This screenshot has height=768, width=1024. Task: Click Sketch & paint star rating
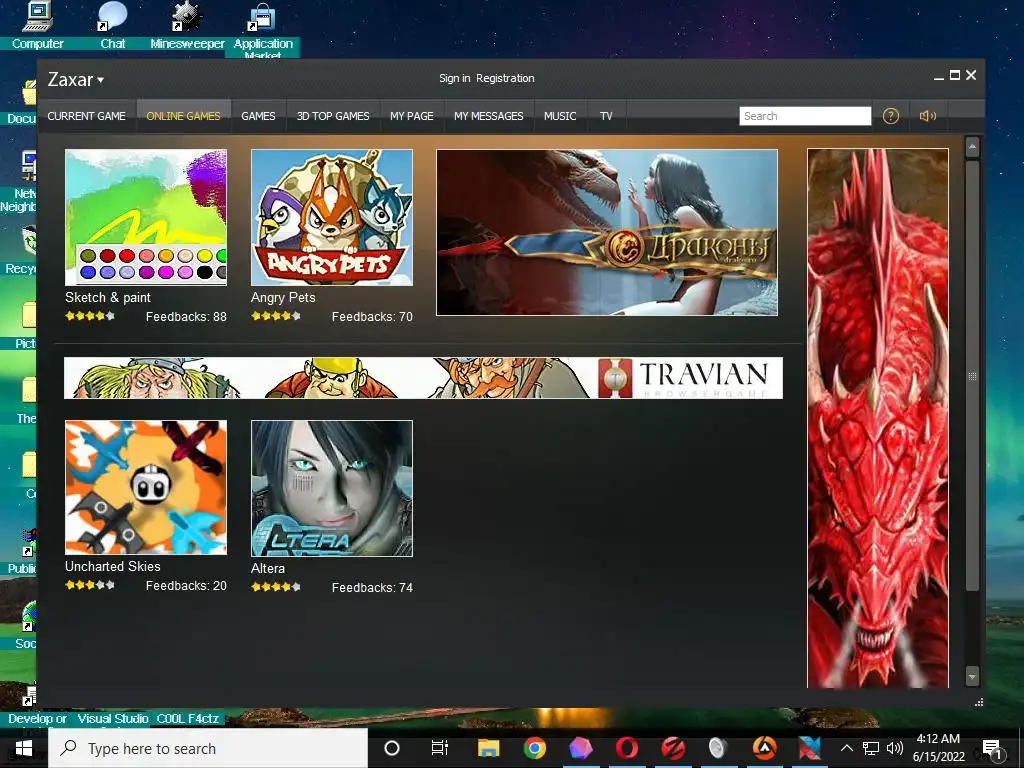coord(90,316)
